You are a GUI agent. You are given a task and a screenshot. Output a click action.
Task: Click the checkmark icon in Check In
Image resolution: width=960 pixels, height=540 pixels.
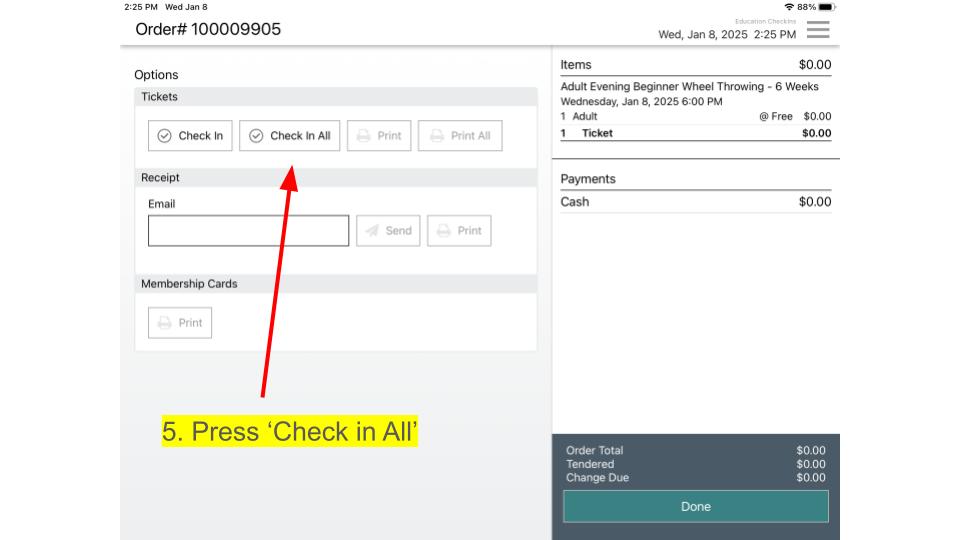point(165,136)
